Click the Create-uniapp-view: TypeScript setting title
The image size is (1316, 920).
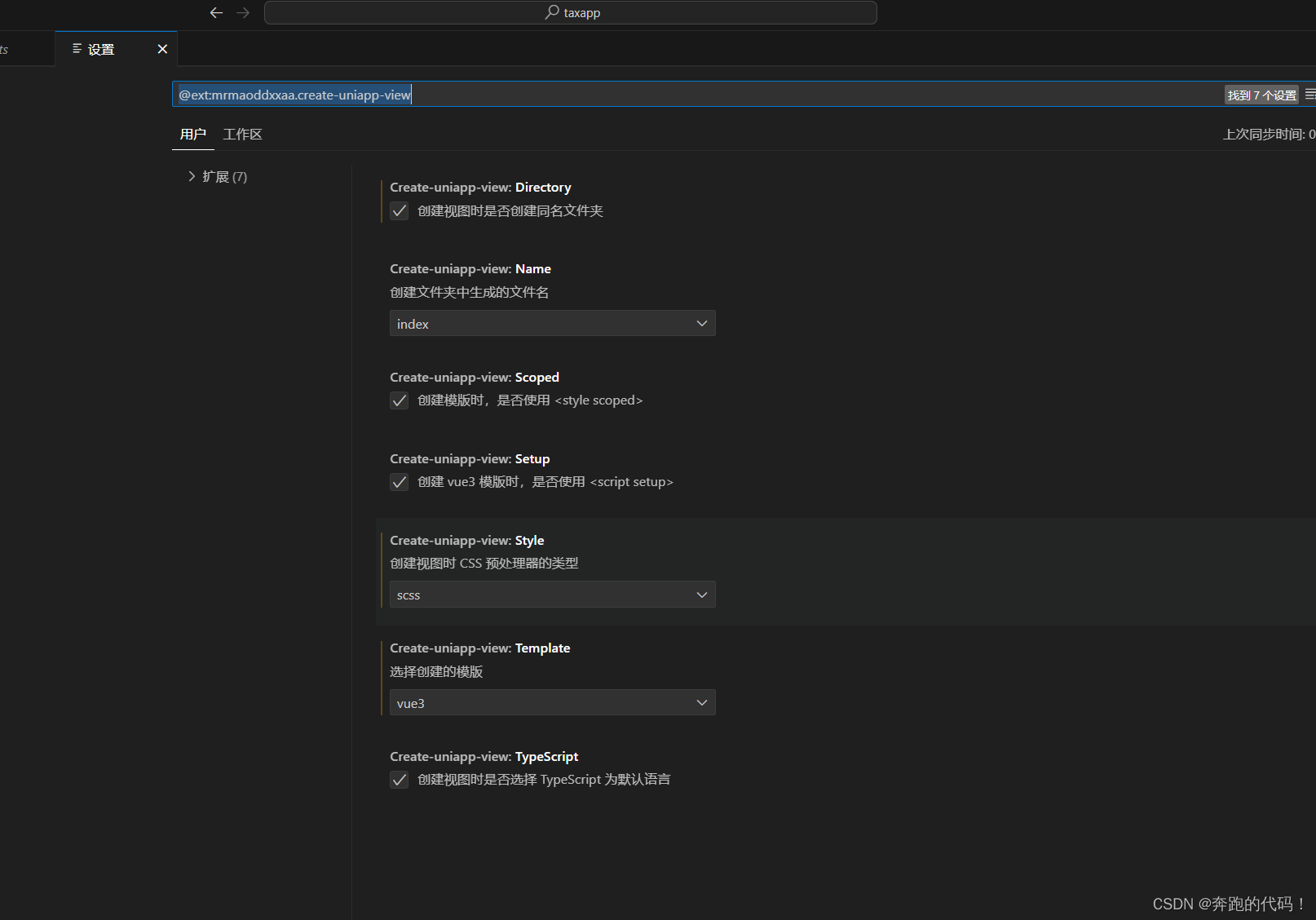tap(484, 756)
